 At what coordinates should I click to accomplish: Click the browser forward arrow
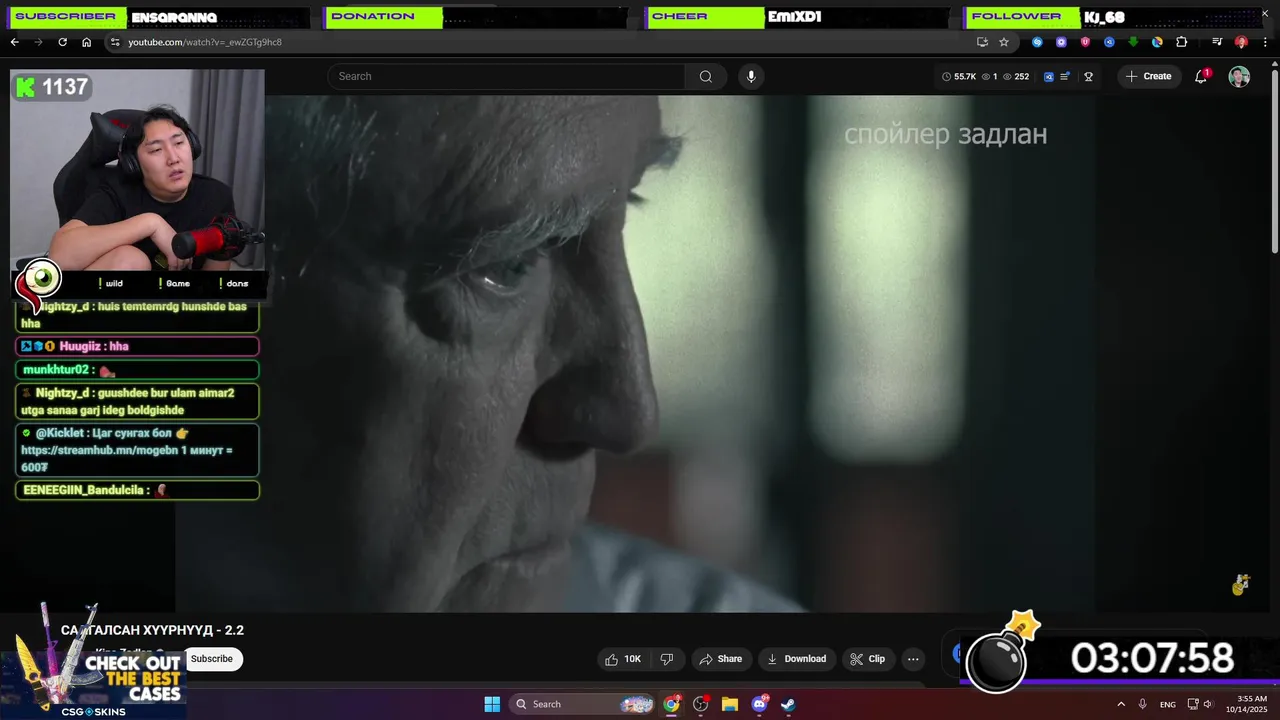coord(38,42)
